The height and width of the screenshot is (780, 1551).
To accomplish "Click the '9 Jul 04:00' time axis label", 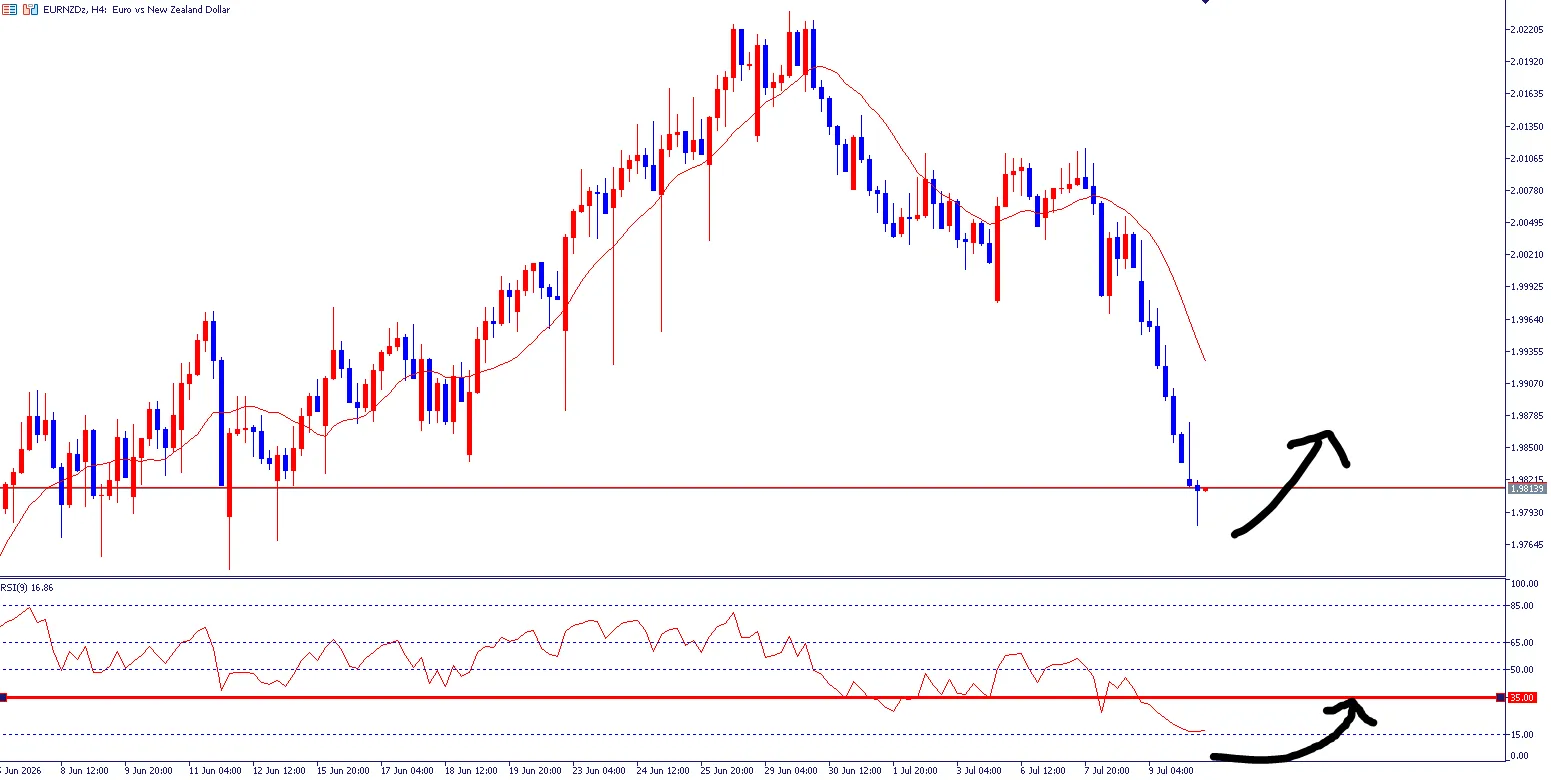I will (1172, 771).
